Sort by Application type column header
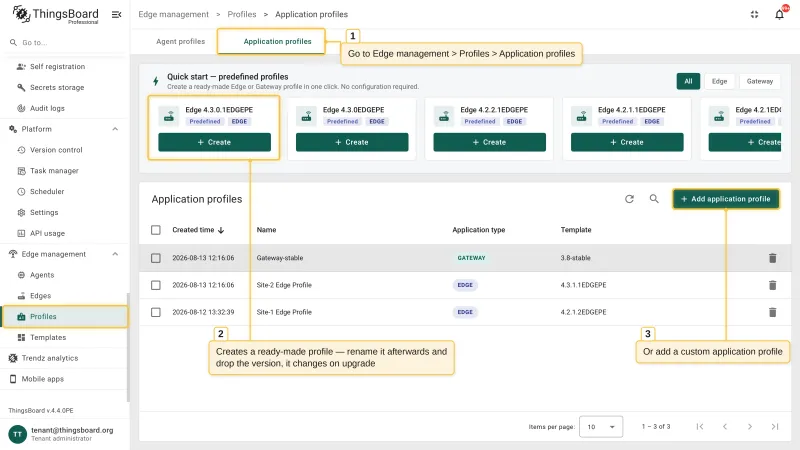 (x=479, y=230)
